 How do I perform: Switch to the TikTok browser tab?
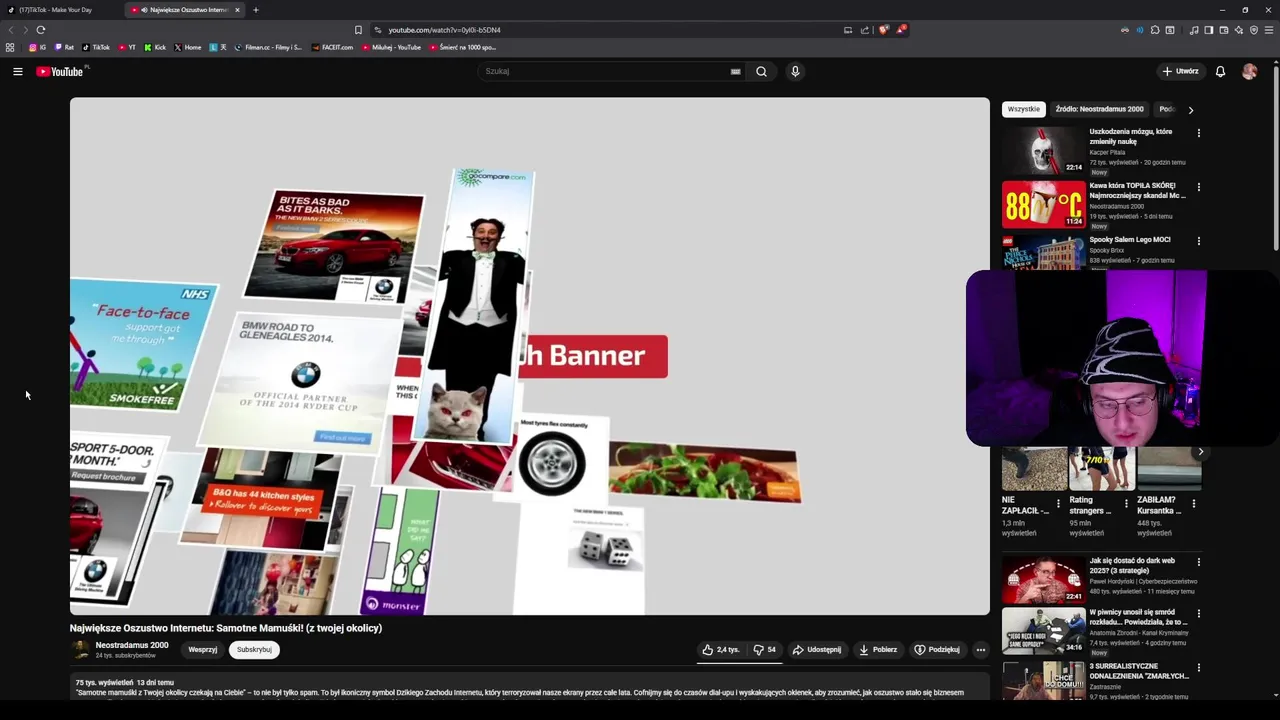60,10
